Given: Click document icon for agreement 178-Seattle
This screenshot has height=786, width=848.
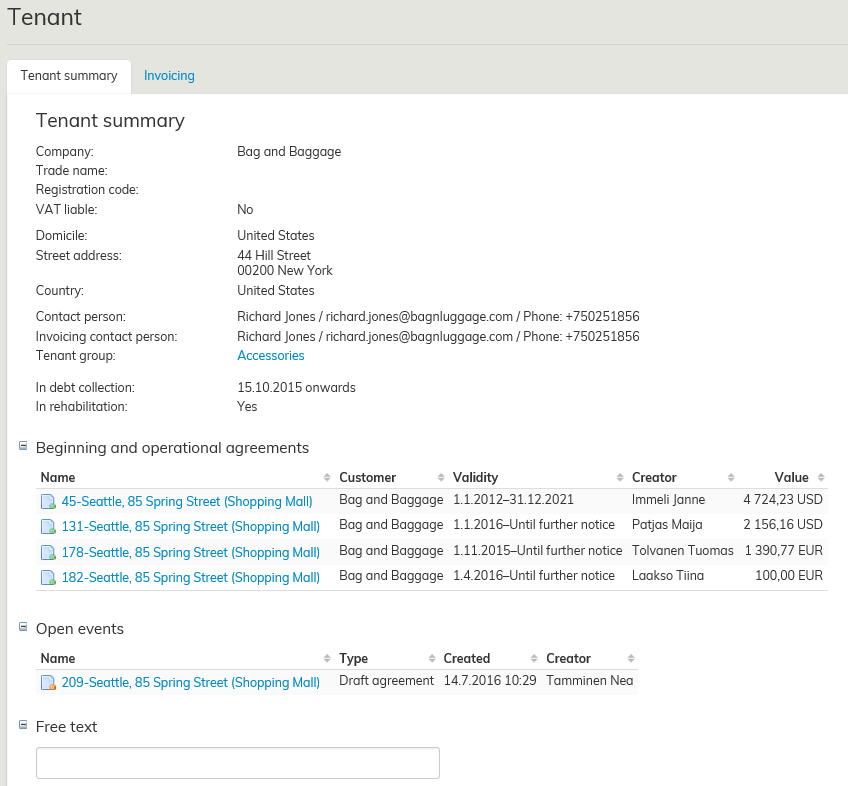Looking at the screenshot, I should click(47, 553).
